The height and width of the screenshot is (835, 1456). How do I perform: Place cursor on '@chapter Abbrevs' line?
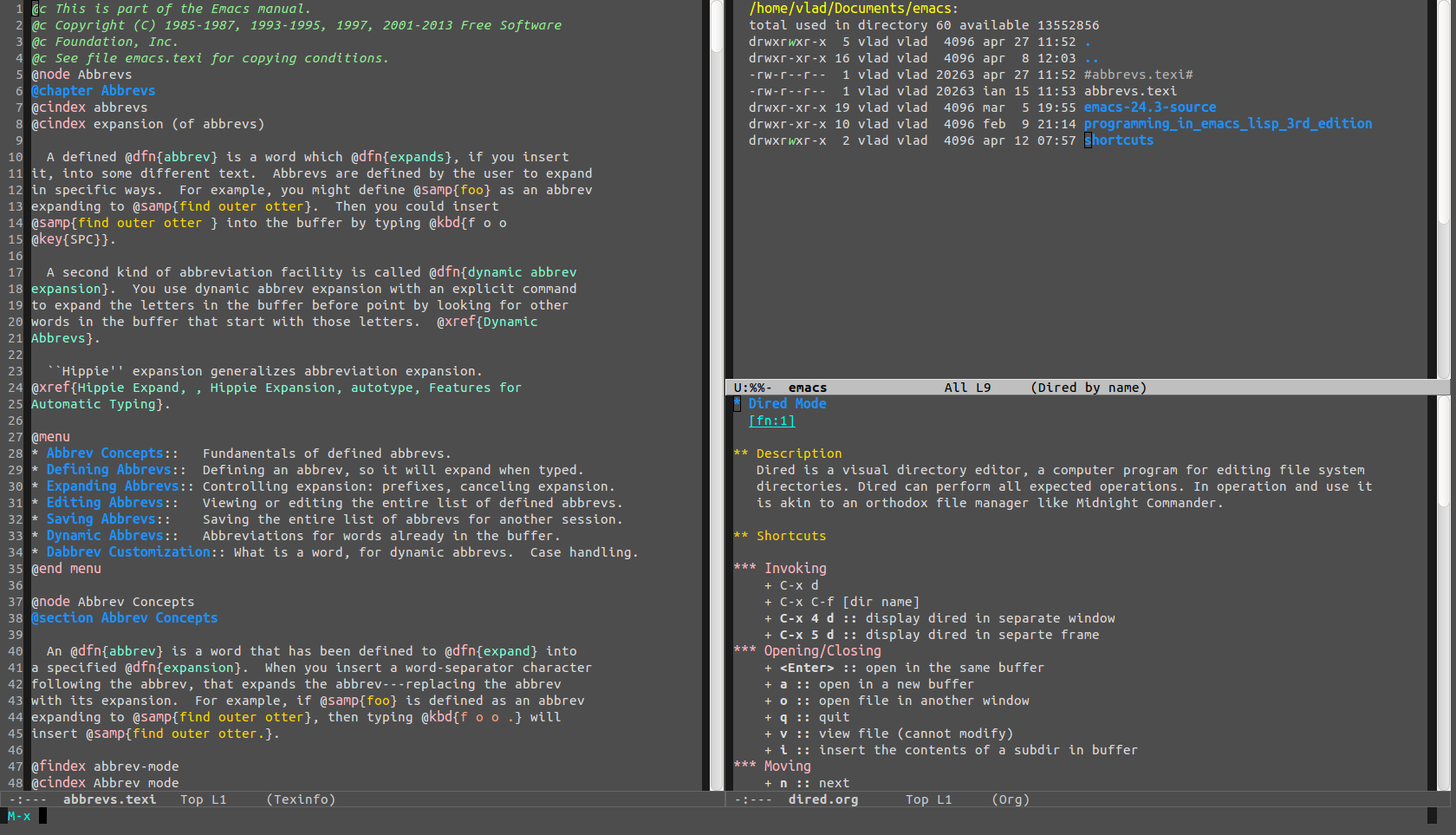tap(94, 91)
